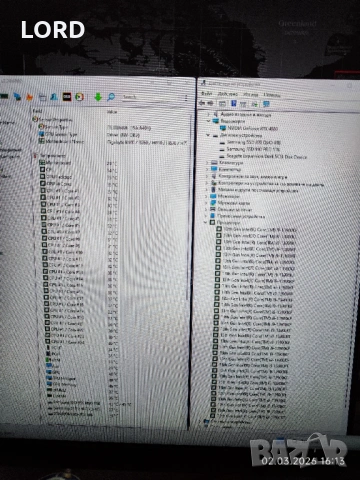Viewport: 360px width, 480px height.
Task: Click the blue Help icon in Device Manager toolbar
Action: coord(234,104)
